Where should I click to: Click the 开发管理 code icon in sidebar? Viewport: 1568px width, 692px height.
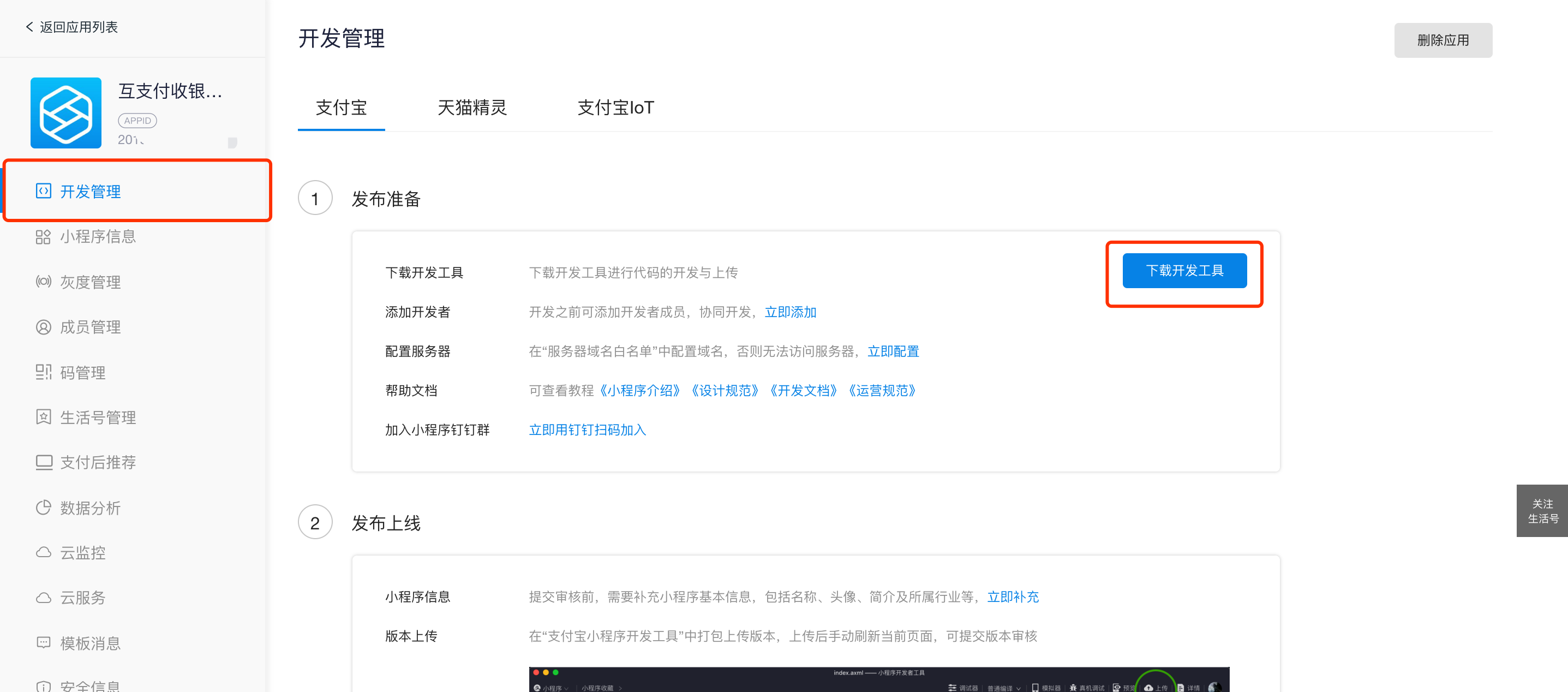(x=43, y=191)
